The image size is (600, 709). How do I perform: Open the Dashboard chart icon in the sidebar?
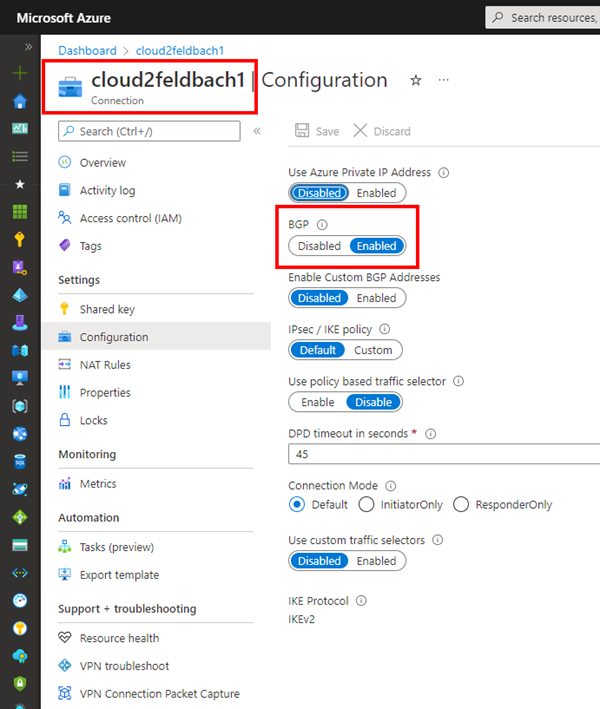(20, 128)
